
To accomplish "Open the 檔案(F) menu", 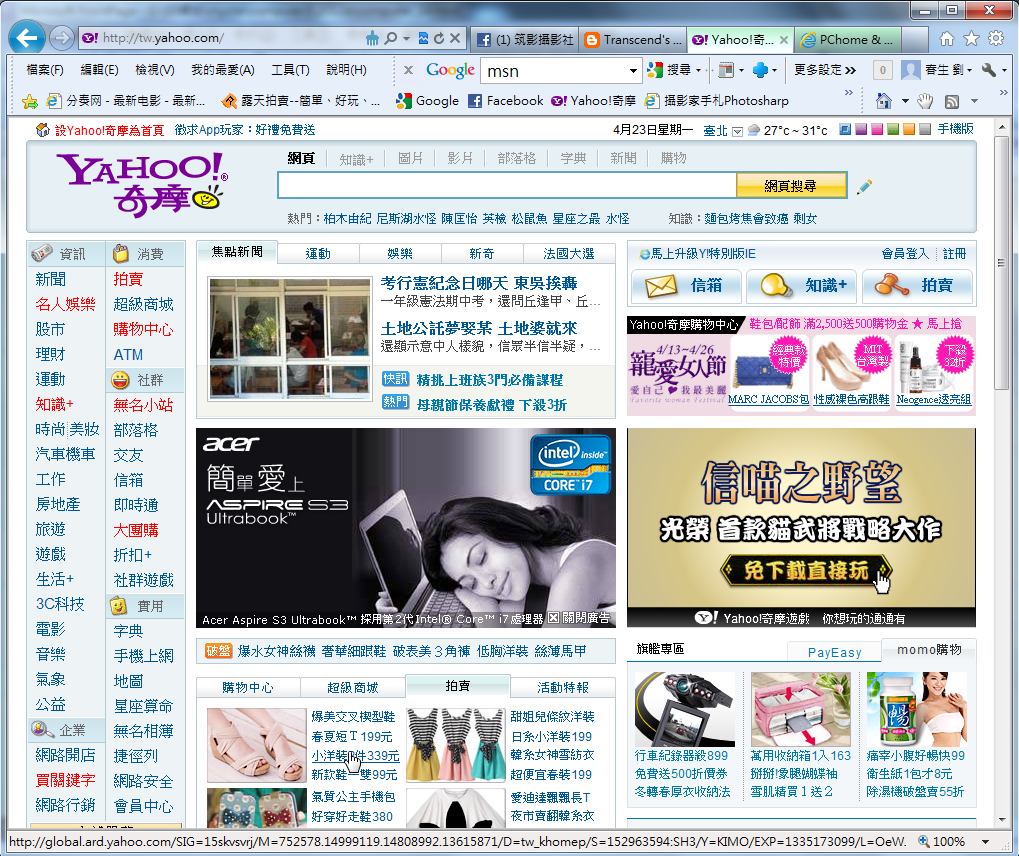I will pos(45,70).
